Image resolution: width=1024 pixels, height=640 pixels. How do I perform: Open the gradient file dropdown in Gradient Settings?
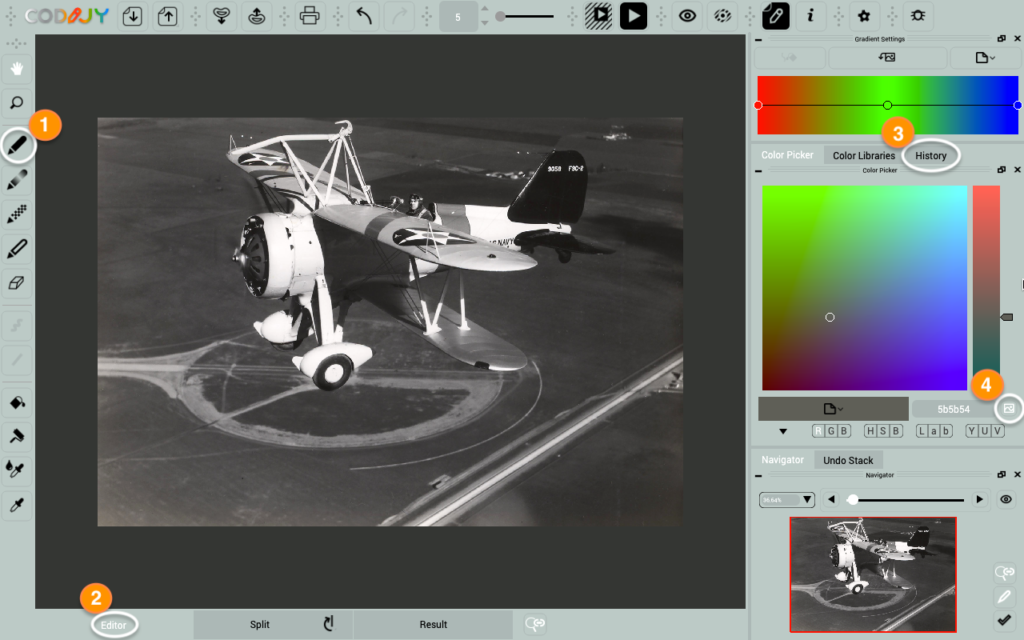pos(984,57)
